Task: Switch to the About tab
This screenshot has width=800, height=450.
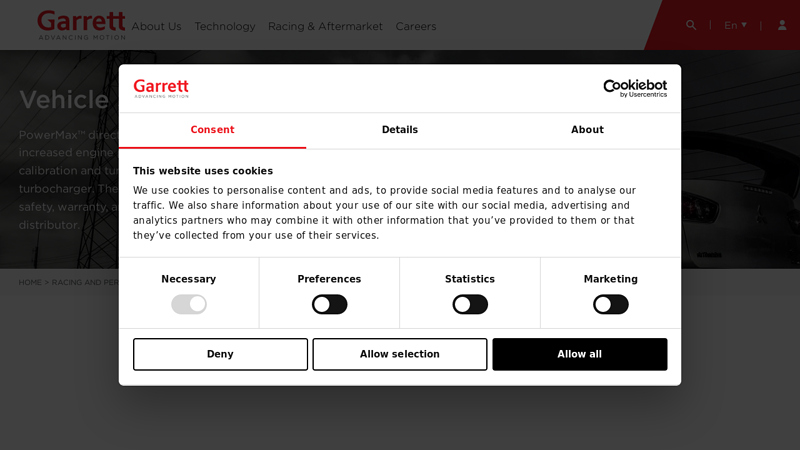Action: tap(587, 130)
